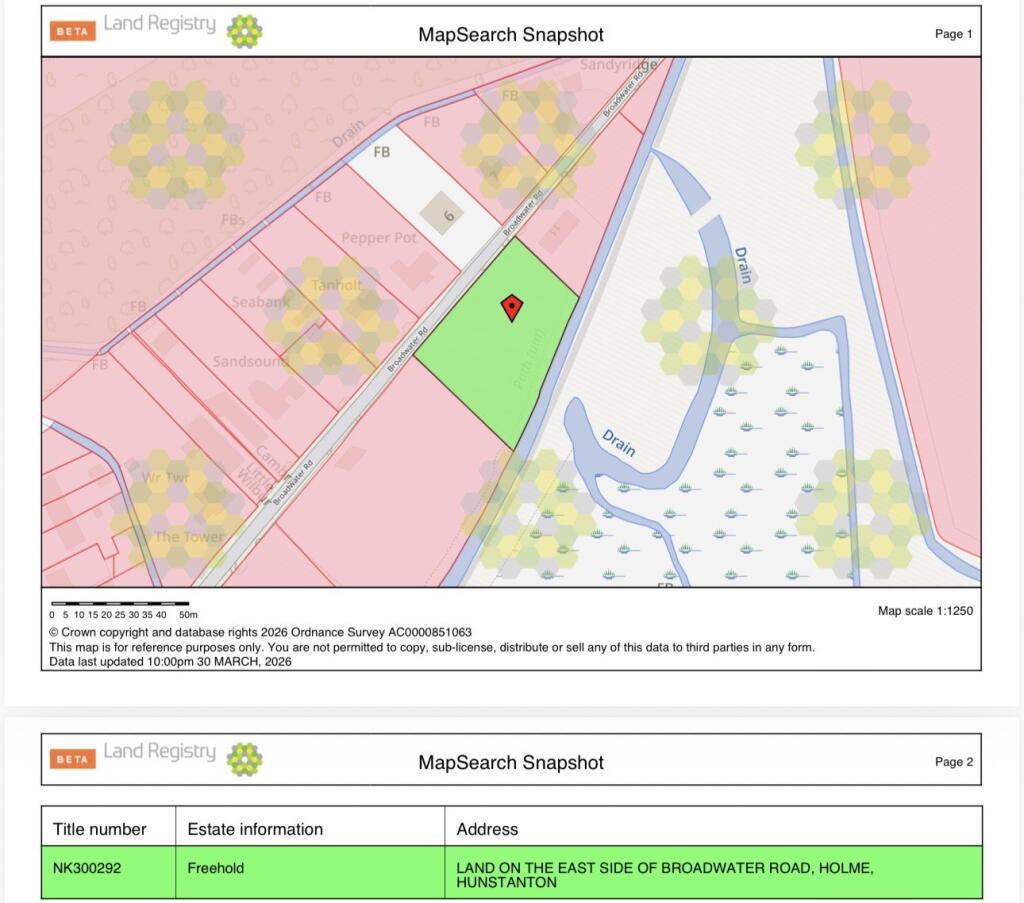
Task: Click the red location pin marker
Action: (x=511, y=308)
